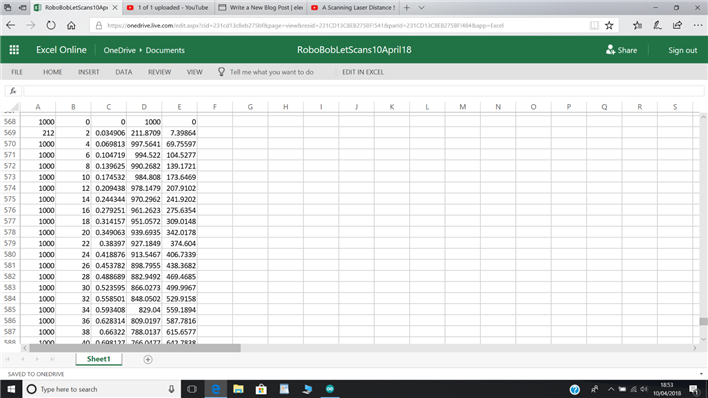The width and height of the screenshot is (708, 398).
Task: Open the browser home page
Action: coord(71,25)
